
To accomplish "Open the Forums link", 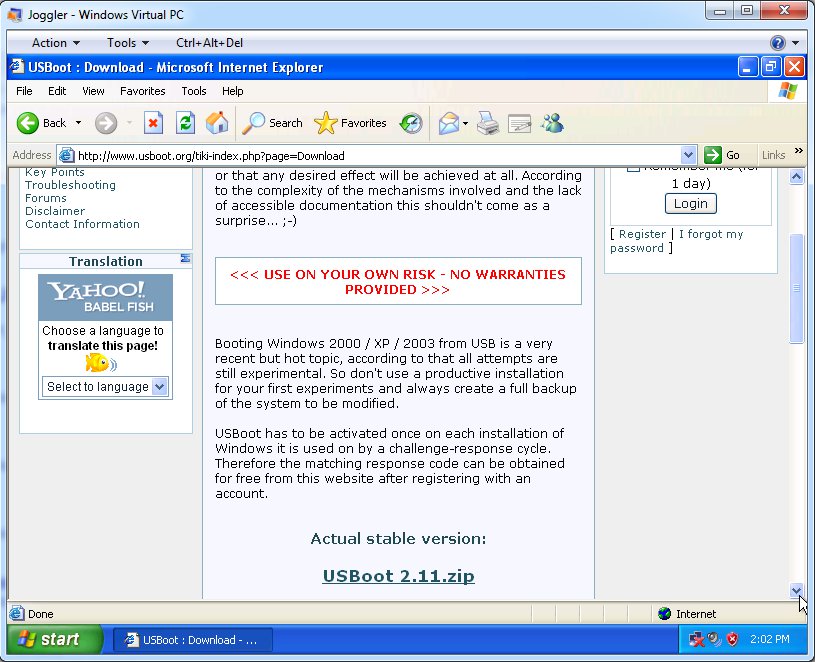I will [46, 198].
